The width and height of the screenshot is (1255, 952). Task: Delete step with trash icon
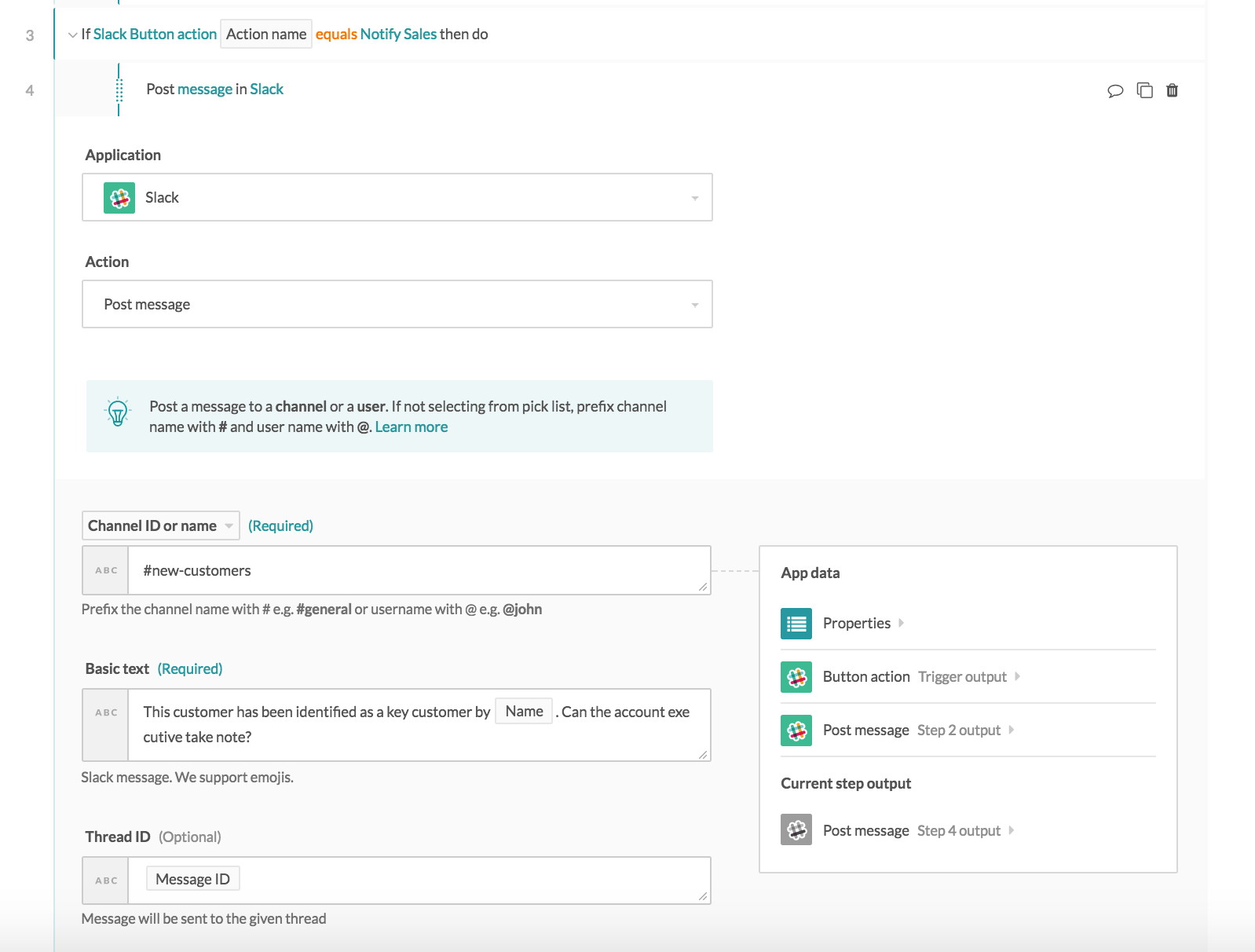click(1172, 90)
